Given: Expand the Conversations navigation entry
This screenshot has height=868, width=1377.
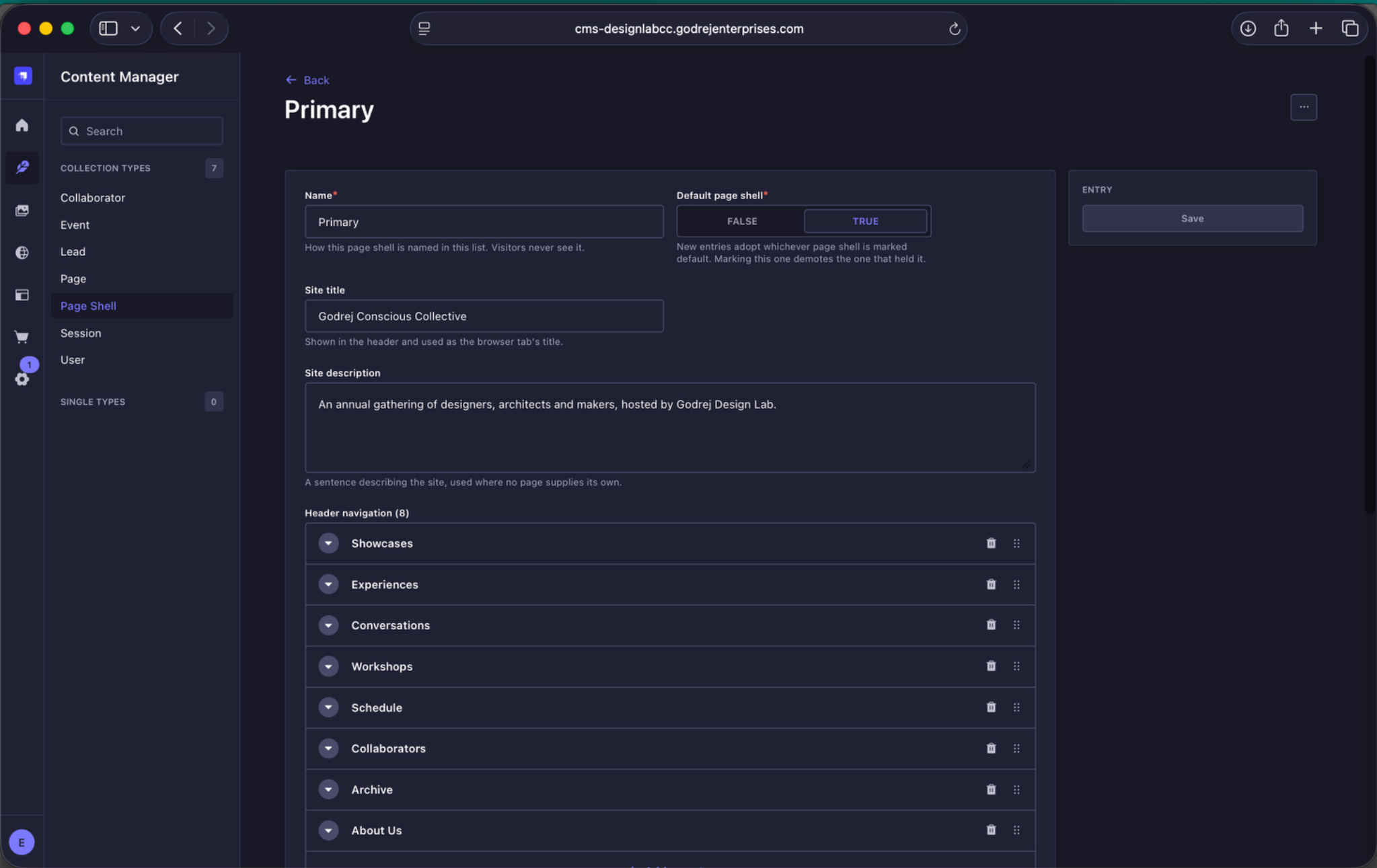Looking at the screenshot, I should [x=328, y=625].
